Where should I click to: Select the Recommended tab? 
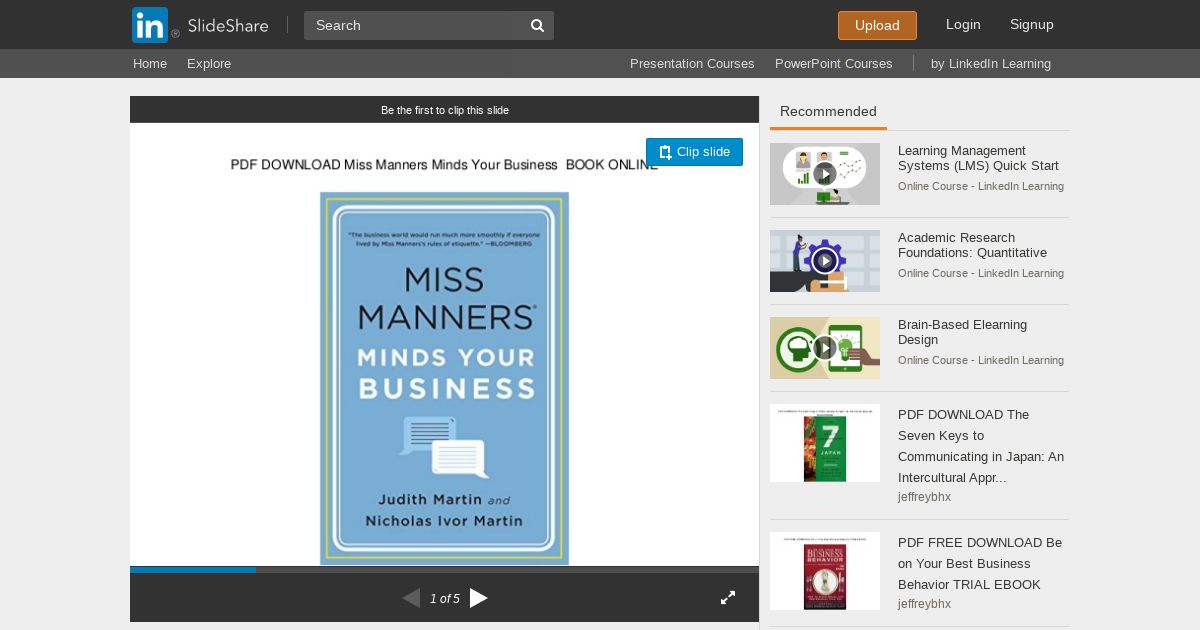pos(828,111)
